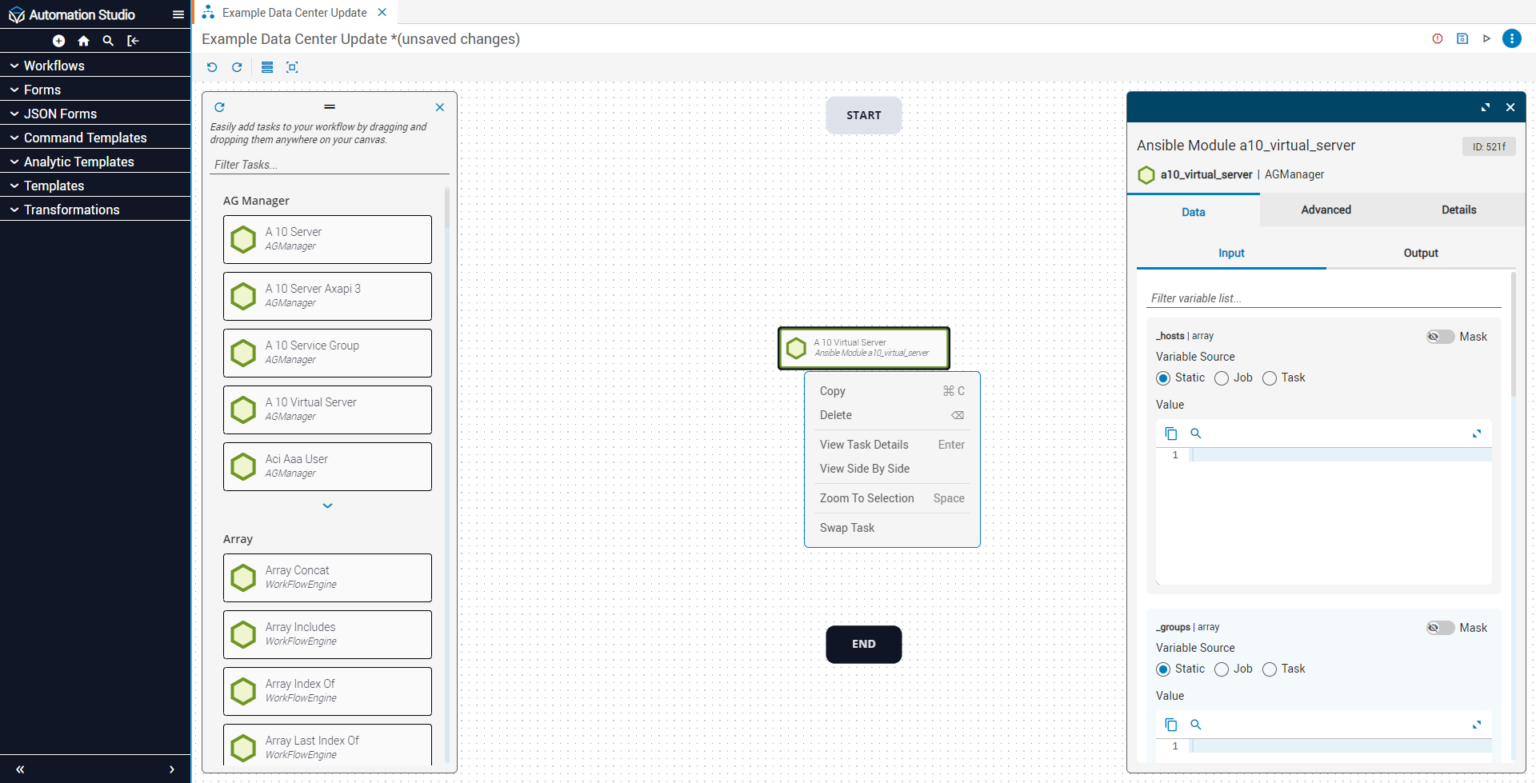Refresh the task palette list
Viewport: 1536px width, 783px height.
pyautogui.click(x=219, y=107)
